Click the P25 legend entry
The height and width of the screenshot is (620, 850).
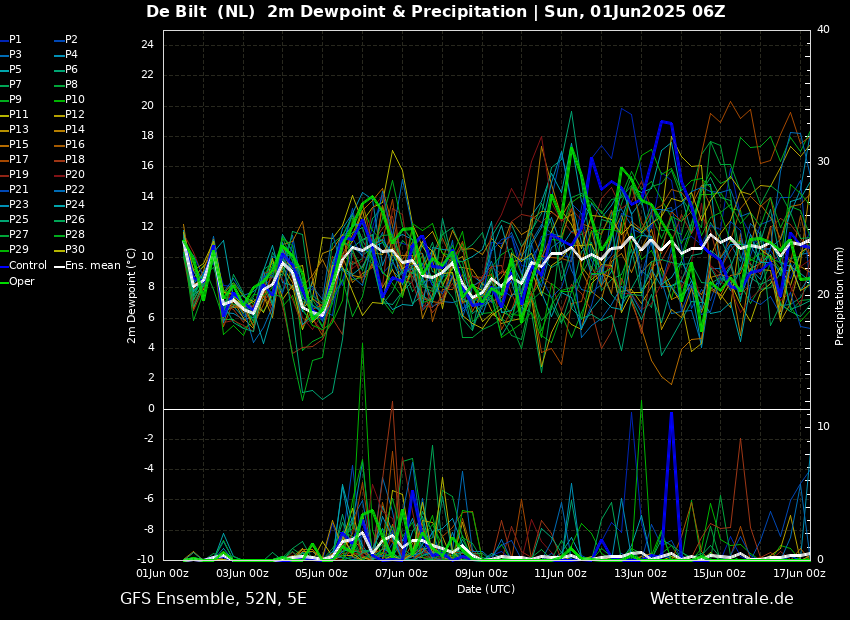(x=14, y=219)
